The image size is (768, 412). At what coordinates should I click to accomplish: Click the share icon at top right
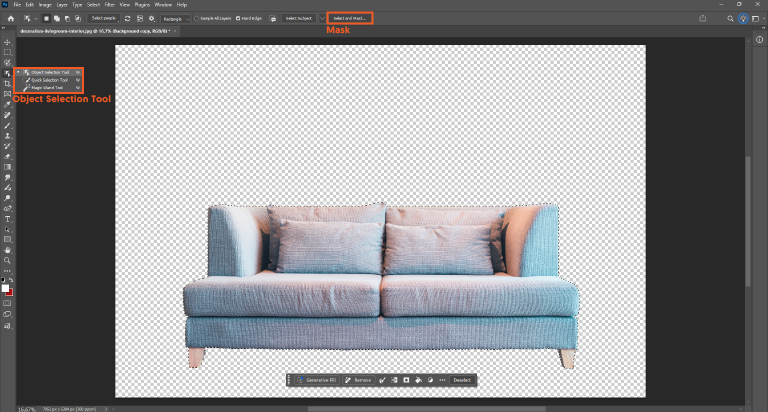(703, 19)
